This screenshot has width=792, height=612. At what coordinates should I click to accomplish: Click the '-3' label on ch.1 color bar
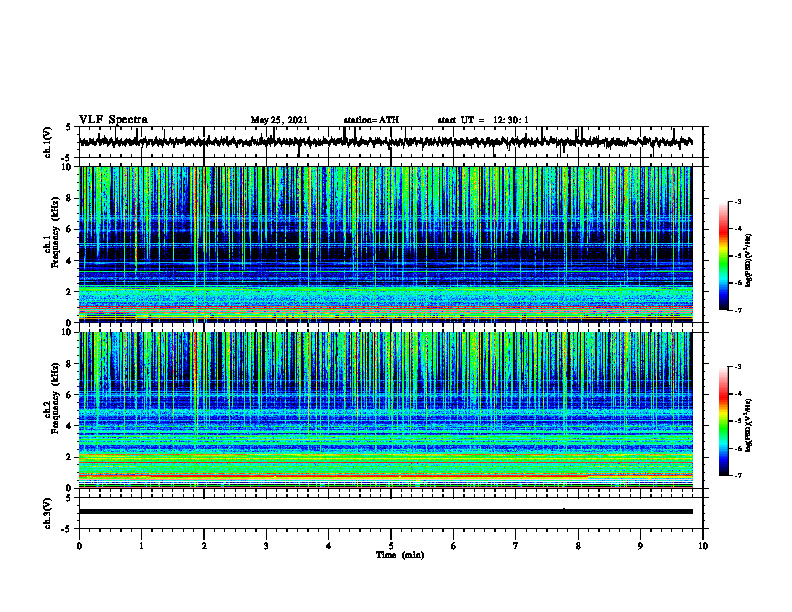[737, 202]
